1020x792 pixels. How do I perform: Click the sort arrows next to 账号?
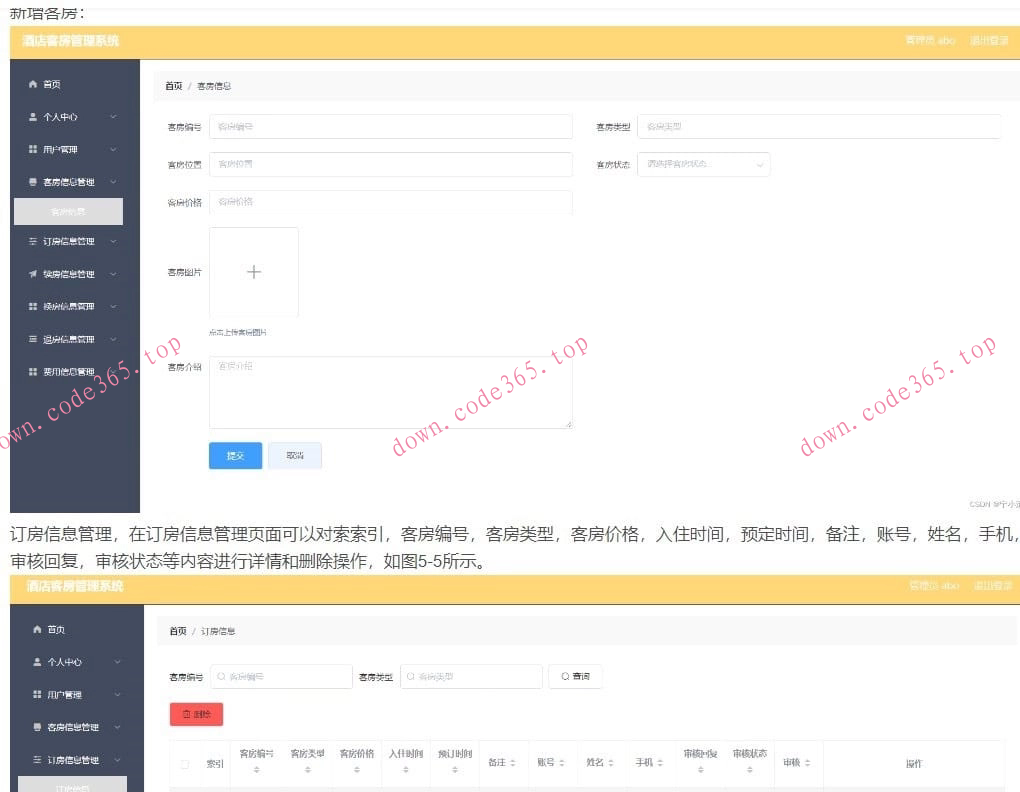(x=561, y=763)
